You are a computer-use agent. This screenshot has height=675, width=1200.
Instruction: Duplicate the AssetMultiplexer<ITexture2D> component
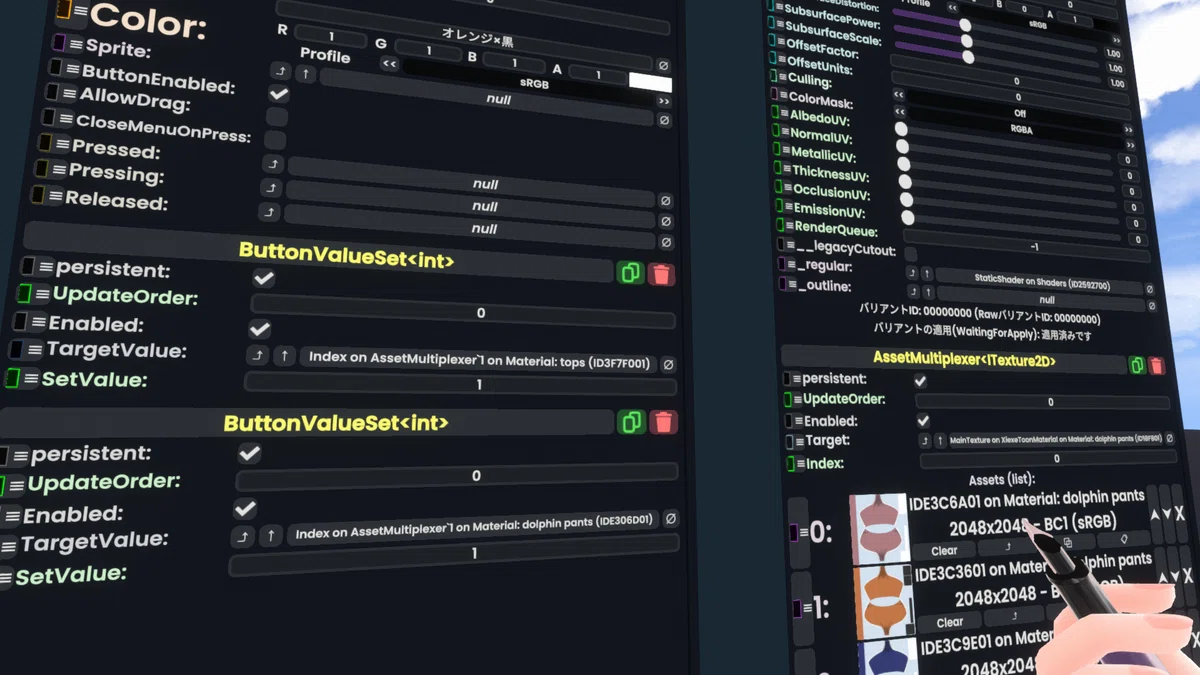[1137, 365]
